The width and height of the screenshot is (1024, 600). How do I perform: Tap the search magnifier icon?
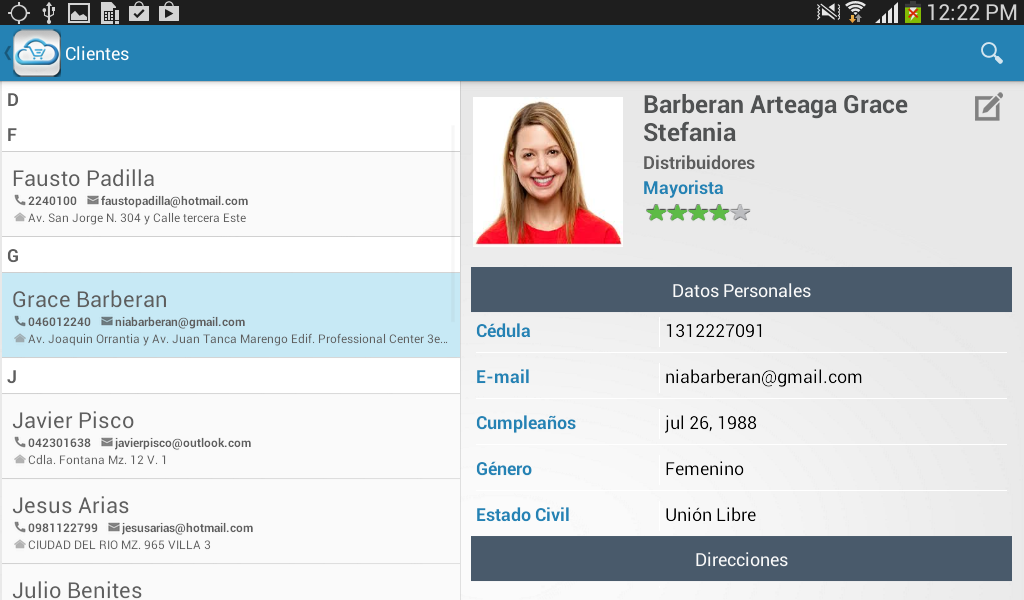[991, 53]
